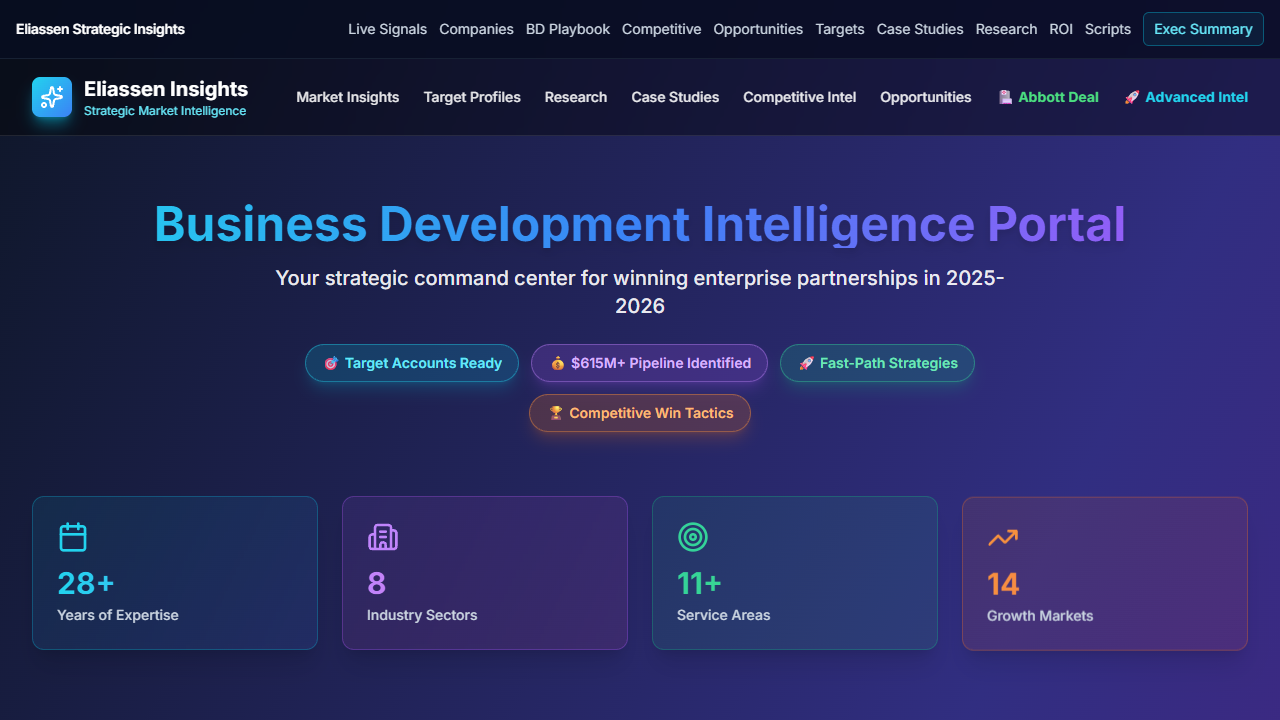Screen dimensions: 1280x720
Task: Click the Fast-Path Strategies badge
Action: point(877,363)
